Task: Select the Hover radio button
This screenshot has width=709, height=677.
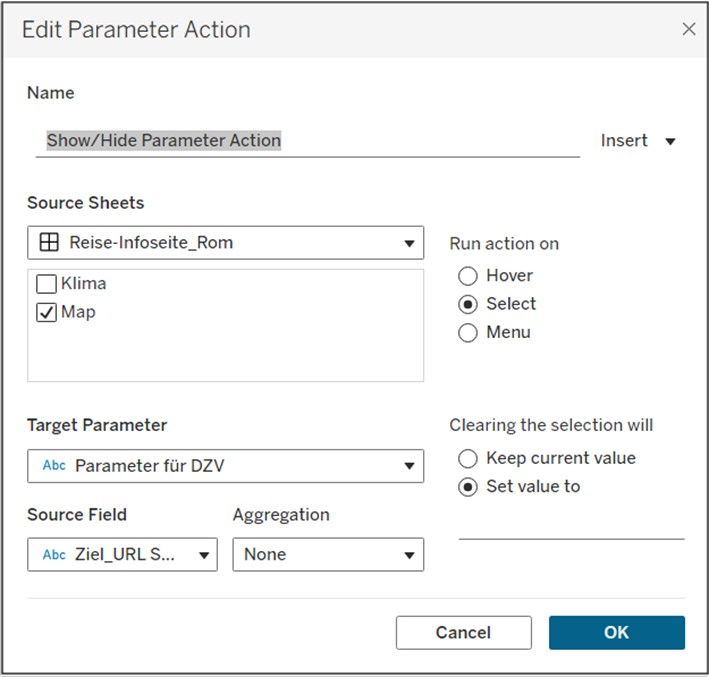Action: pos(467,276)
